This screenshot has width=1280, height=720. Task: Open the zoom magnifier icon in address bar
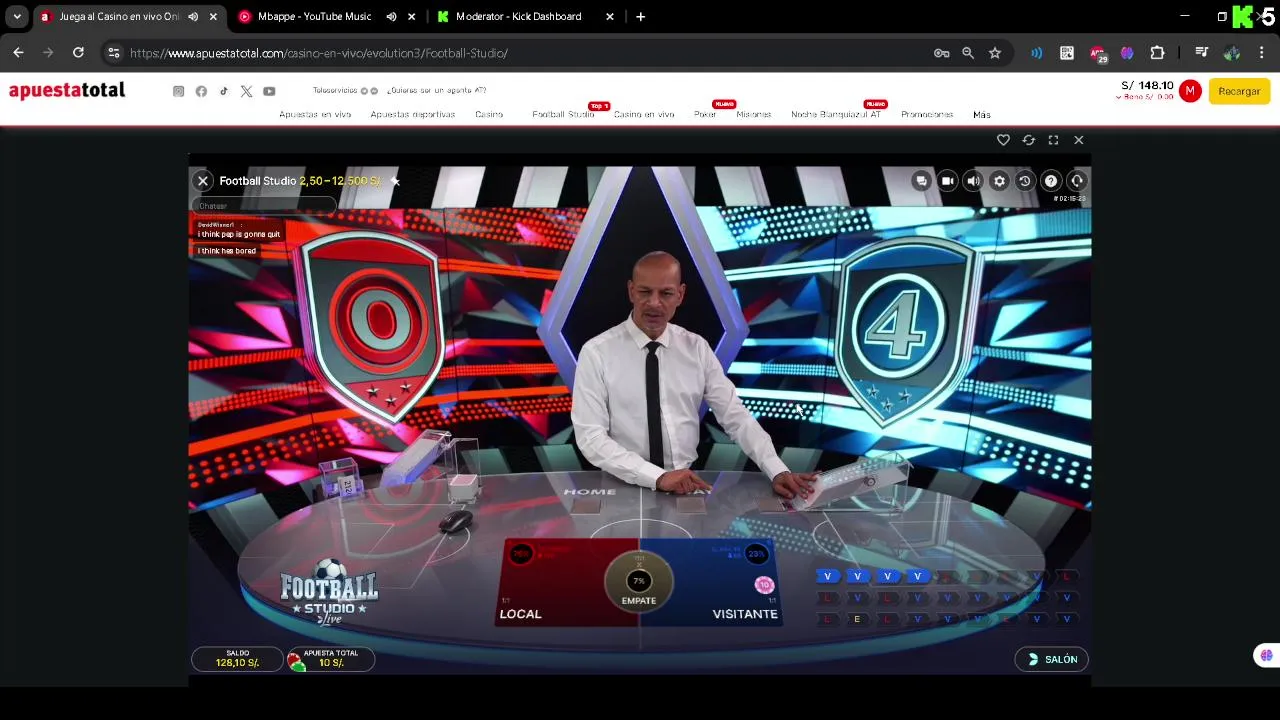[x=968, y=53]
